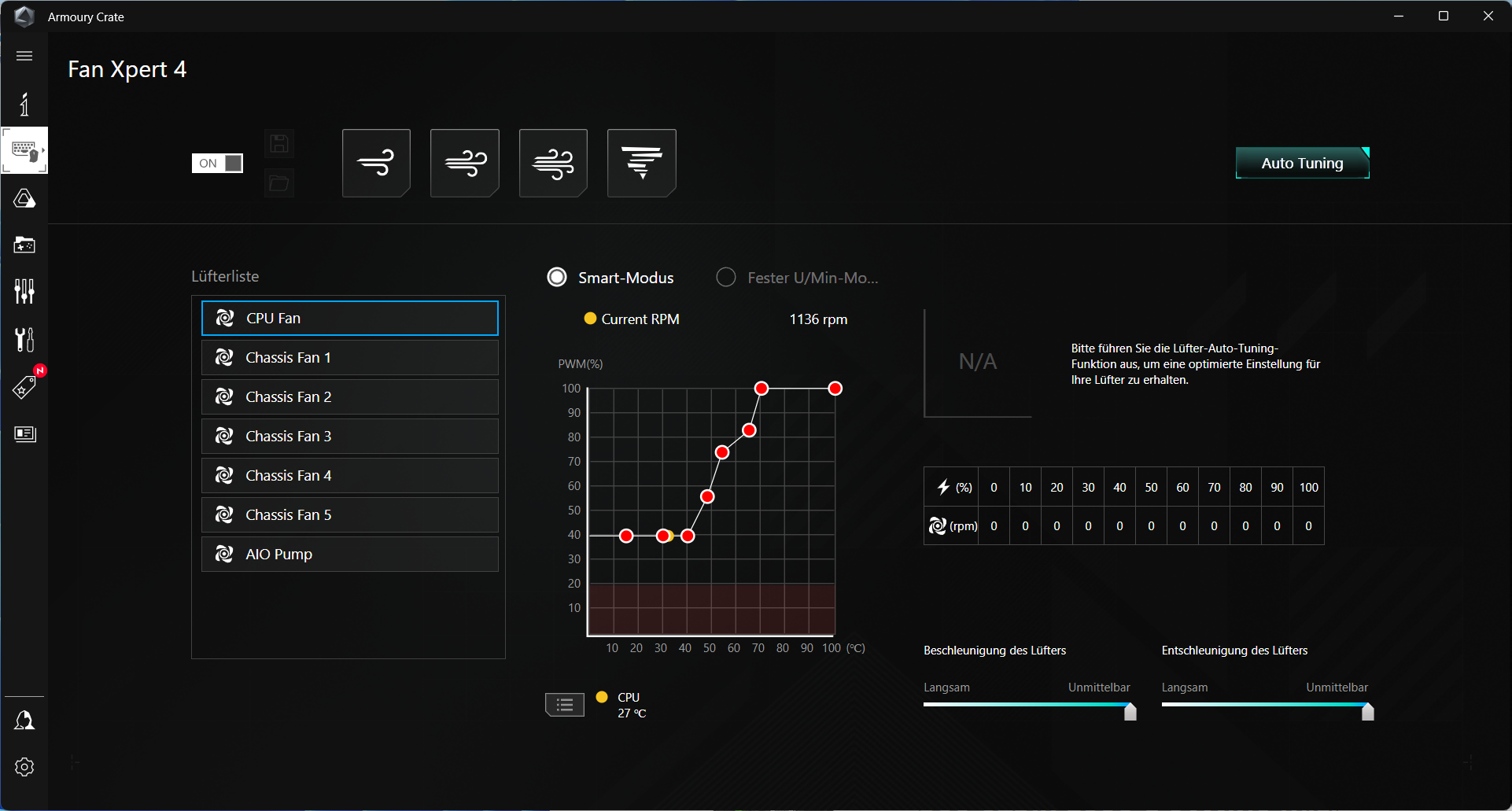Select the Silent fan profile icon

[376, 163]
